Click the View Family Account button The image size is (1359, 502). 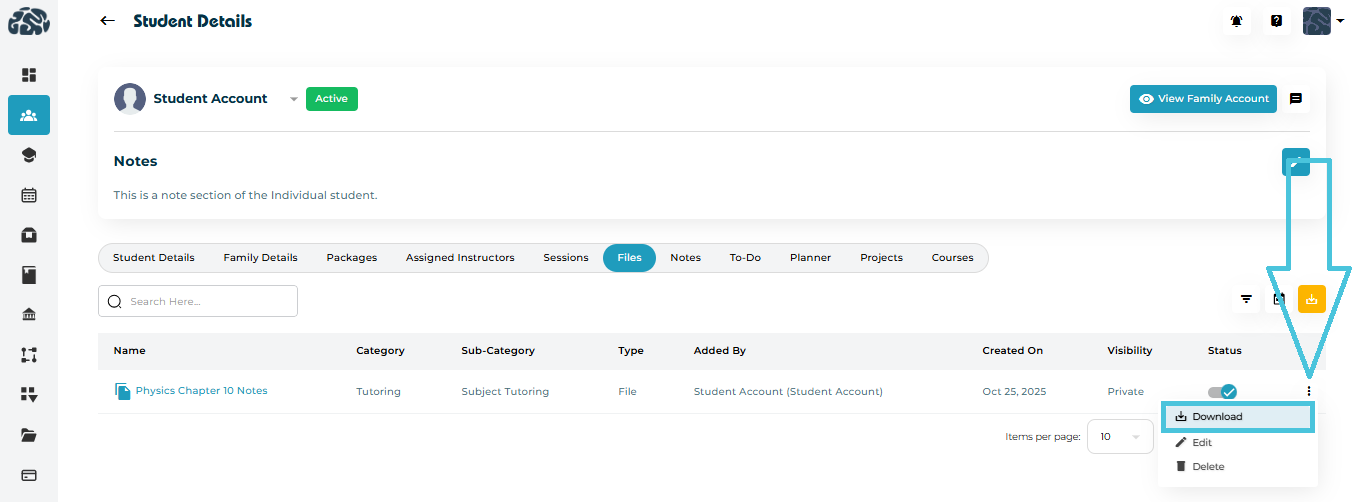pos(1203,99)
